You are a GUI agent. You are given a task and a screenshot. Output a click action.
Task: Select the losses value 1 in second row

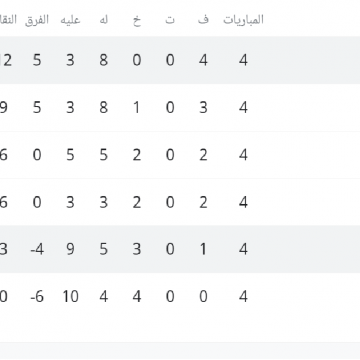click(x=136, y=108)
